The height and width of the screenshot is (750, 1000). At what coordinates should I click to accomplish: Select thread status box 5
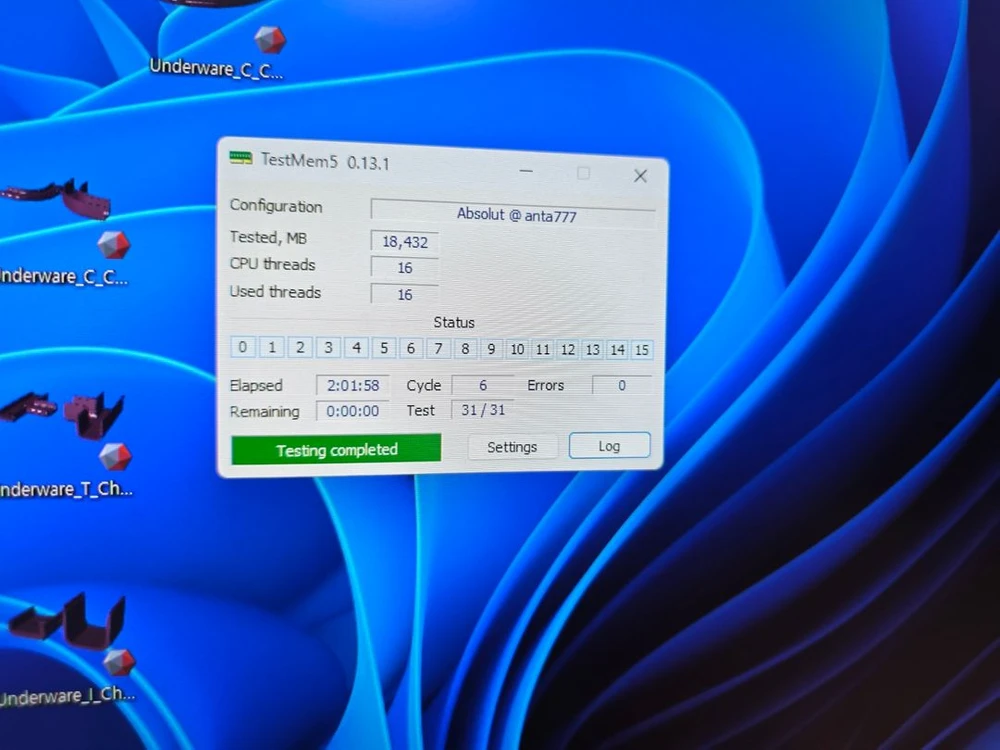pos(384,348)
